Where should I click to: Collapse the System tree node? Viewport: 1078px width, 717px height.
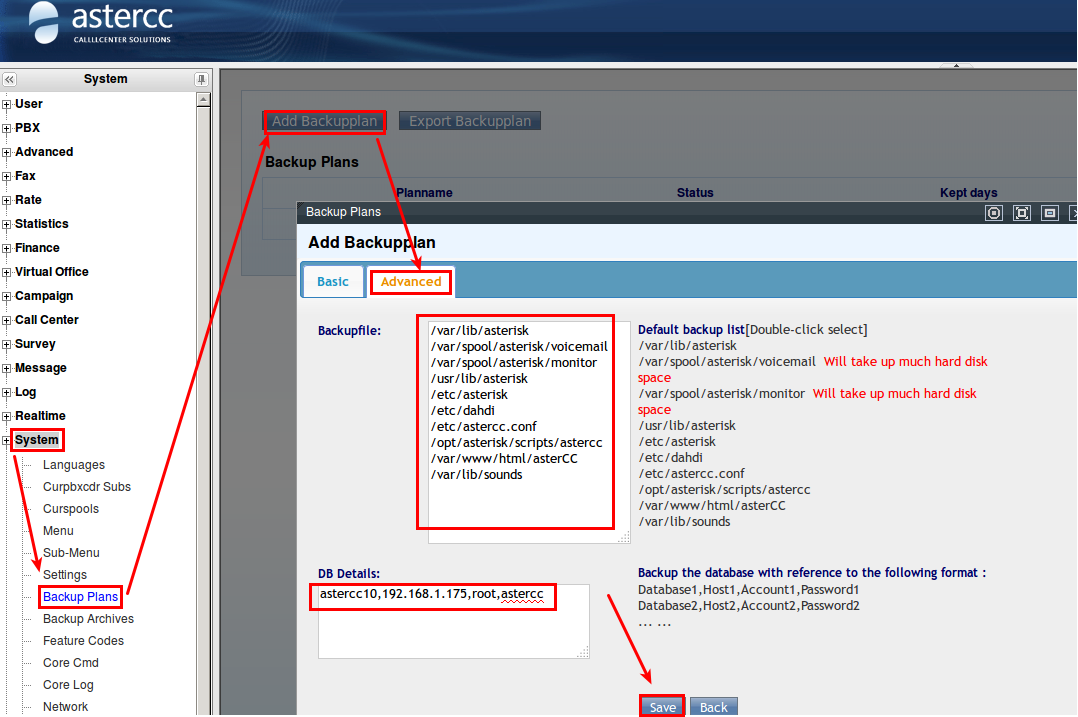pyautogui.click(x=7, y=440)
